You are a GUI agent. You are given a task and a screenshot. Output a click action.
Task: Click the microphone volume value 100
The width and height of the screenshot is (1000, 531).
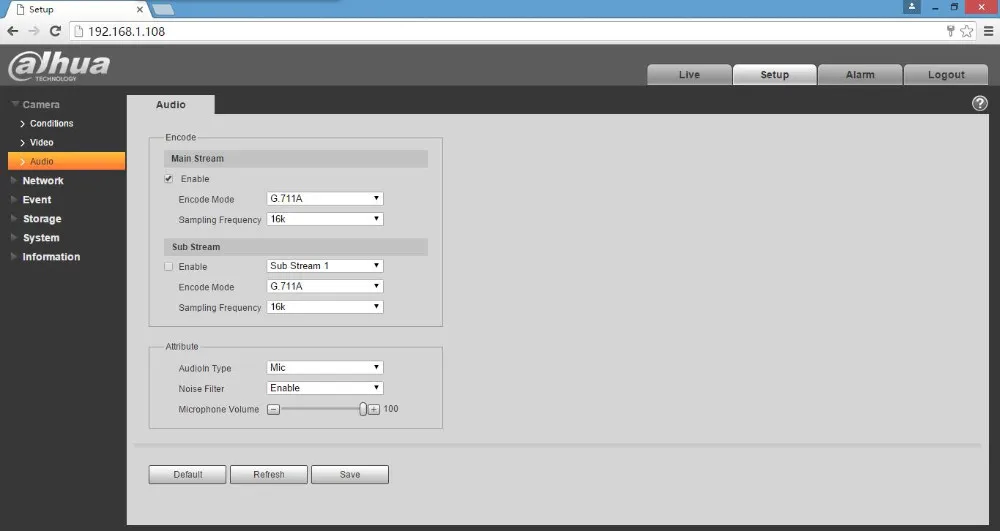[x=391, y=409]
